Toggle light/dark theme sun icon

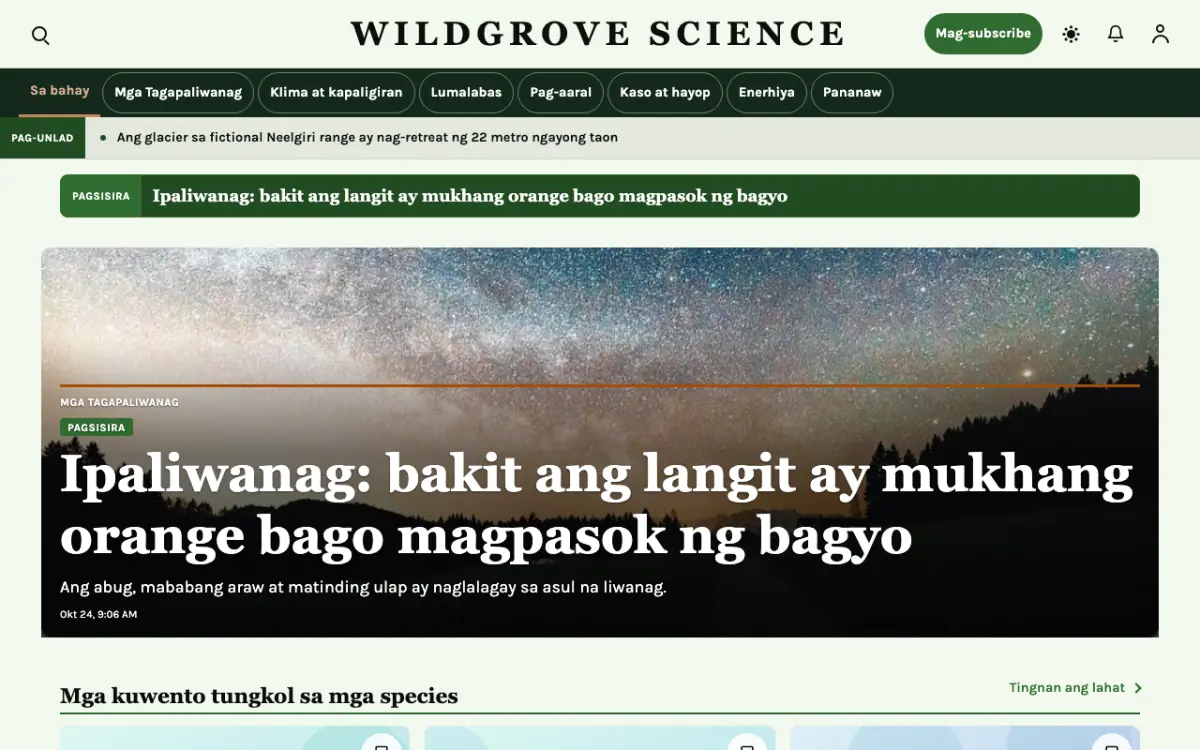[1071, 34]
